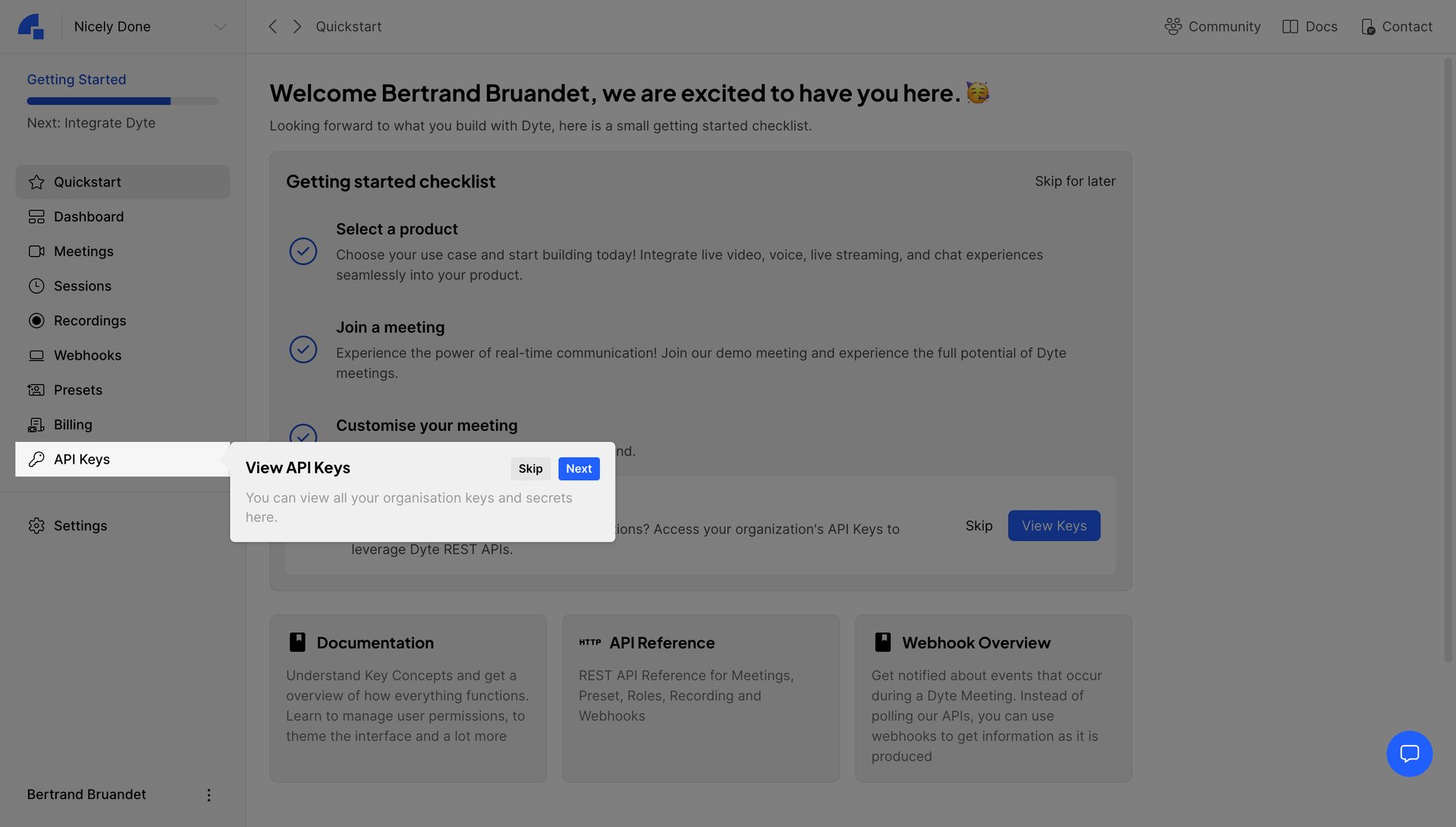Viewport: 1456px width, 827px height.
Task: Select the Sessions clock icon
Action: pos(36,286)
